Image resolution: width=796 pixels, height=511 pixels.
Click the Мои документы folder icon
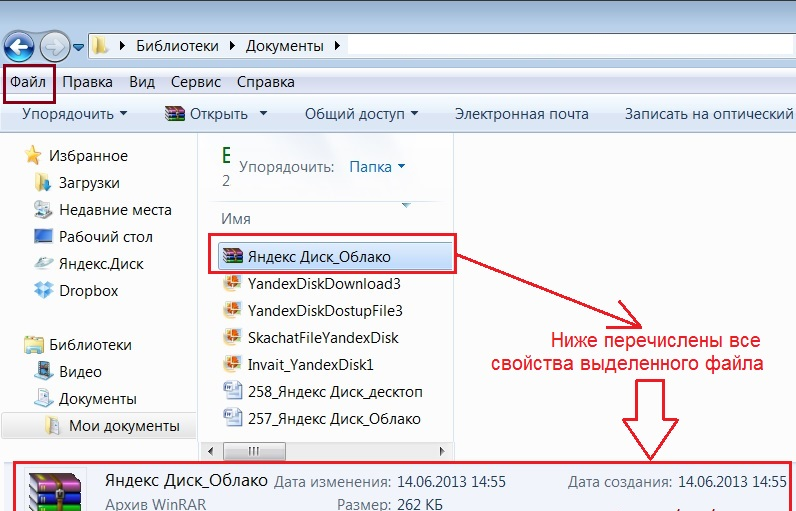[x=52, y=425]
